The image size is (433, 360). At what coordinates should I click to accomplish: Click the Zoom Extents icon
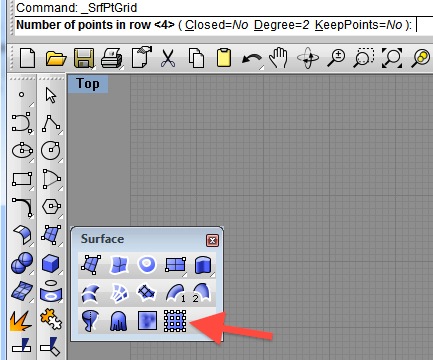(392, 58)
